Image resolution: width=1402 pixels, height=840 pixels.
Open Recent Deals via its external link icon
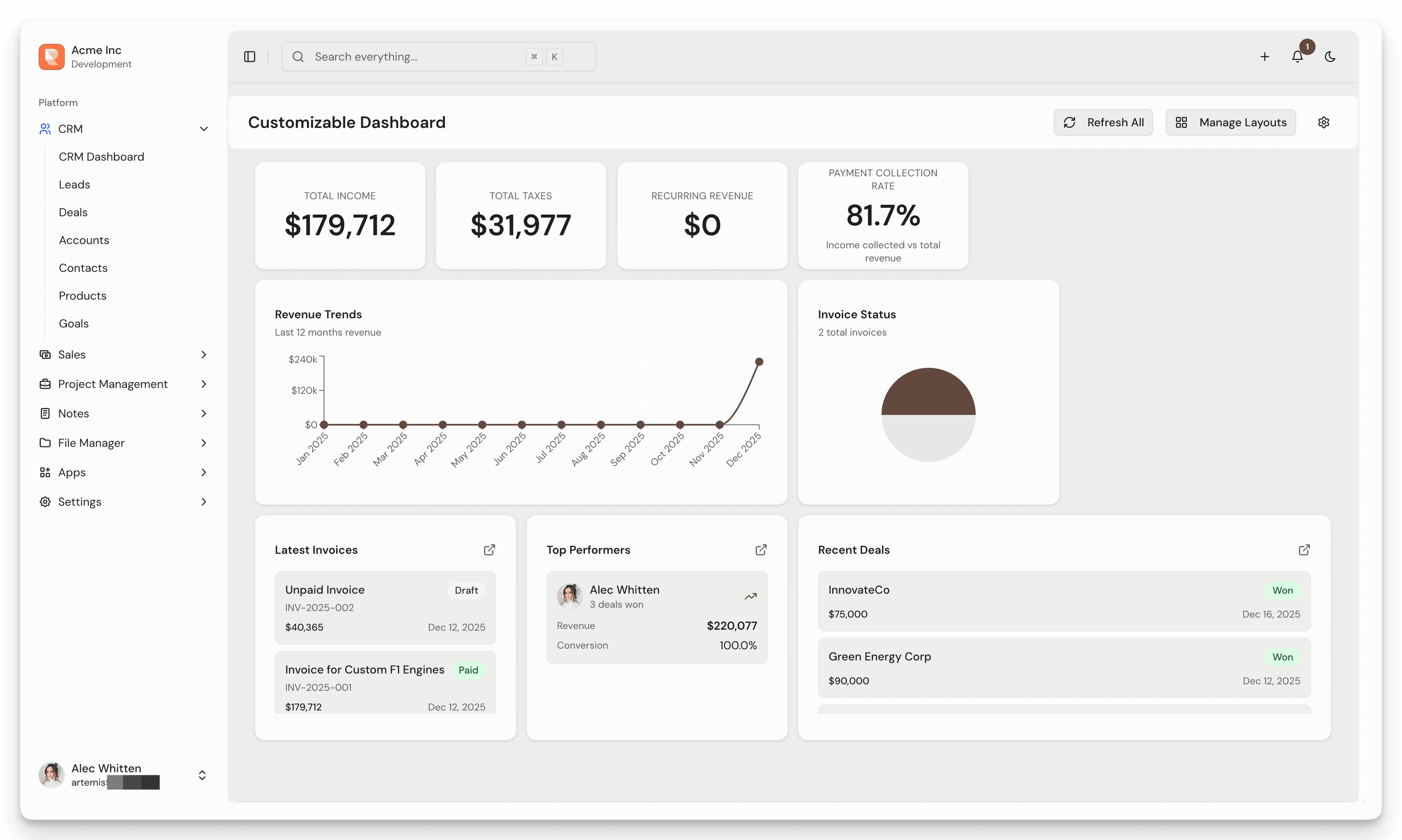(x=1304, y=550)
